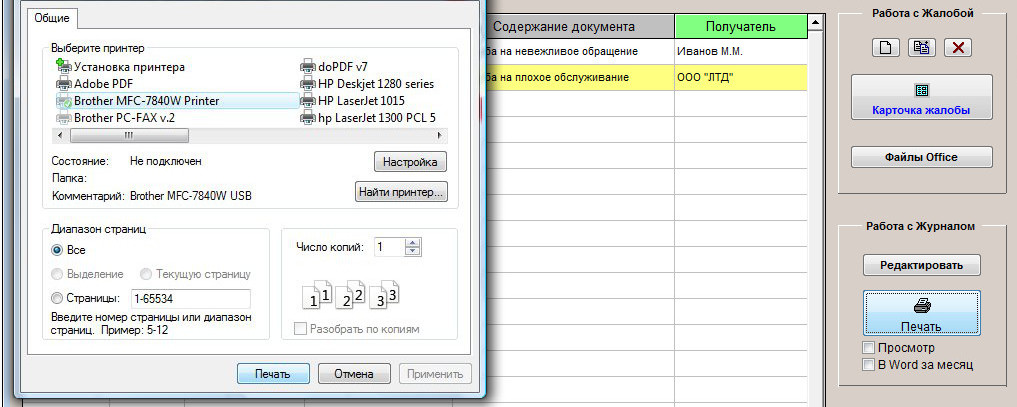Select the ООО "ЛТД" recipient cell
Image resolution: width=1017 pixels, height=407 pixels.
(x=741, y=78)
